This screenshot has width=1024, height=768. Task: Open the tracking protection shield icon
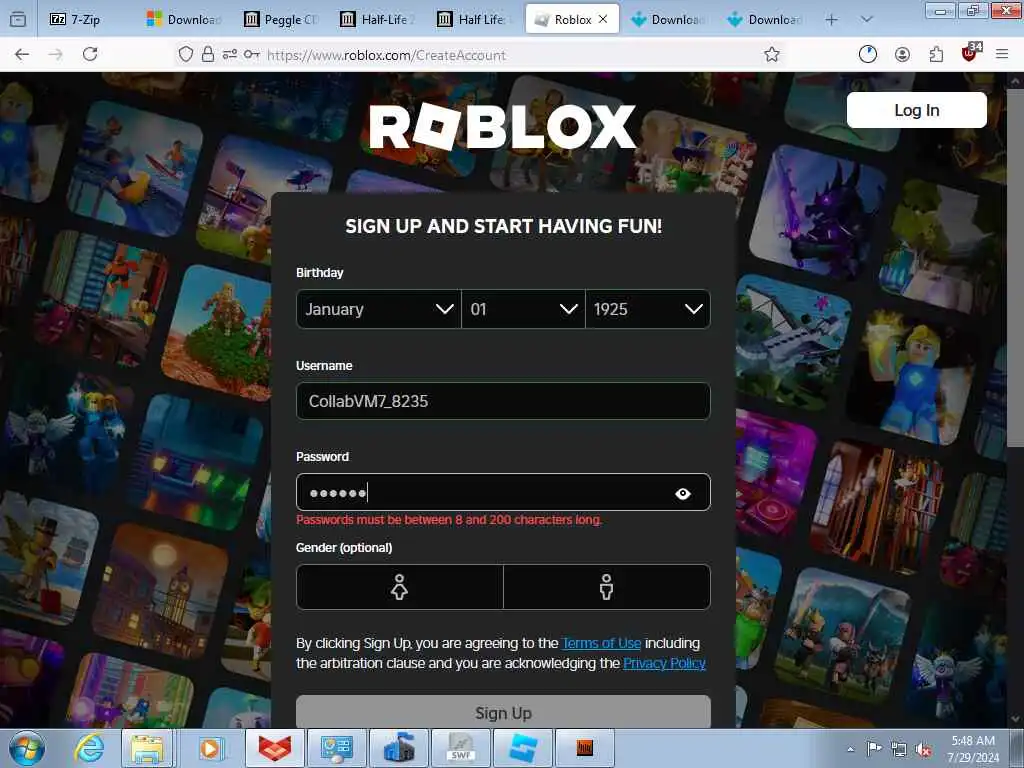[x=186, y=55]
